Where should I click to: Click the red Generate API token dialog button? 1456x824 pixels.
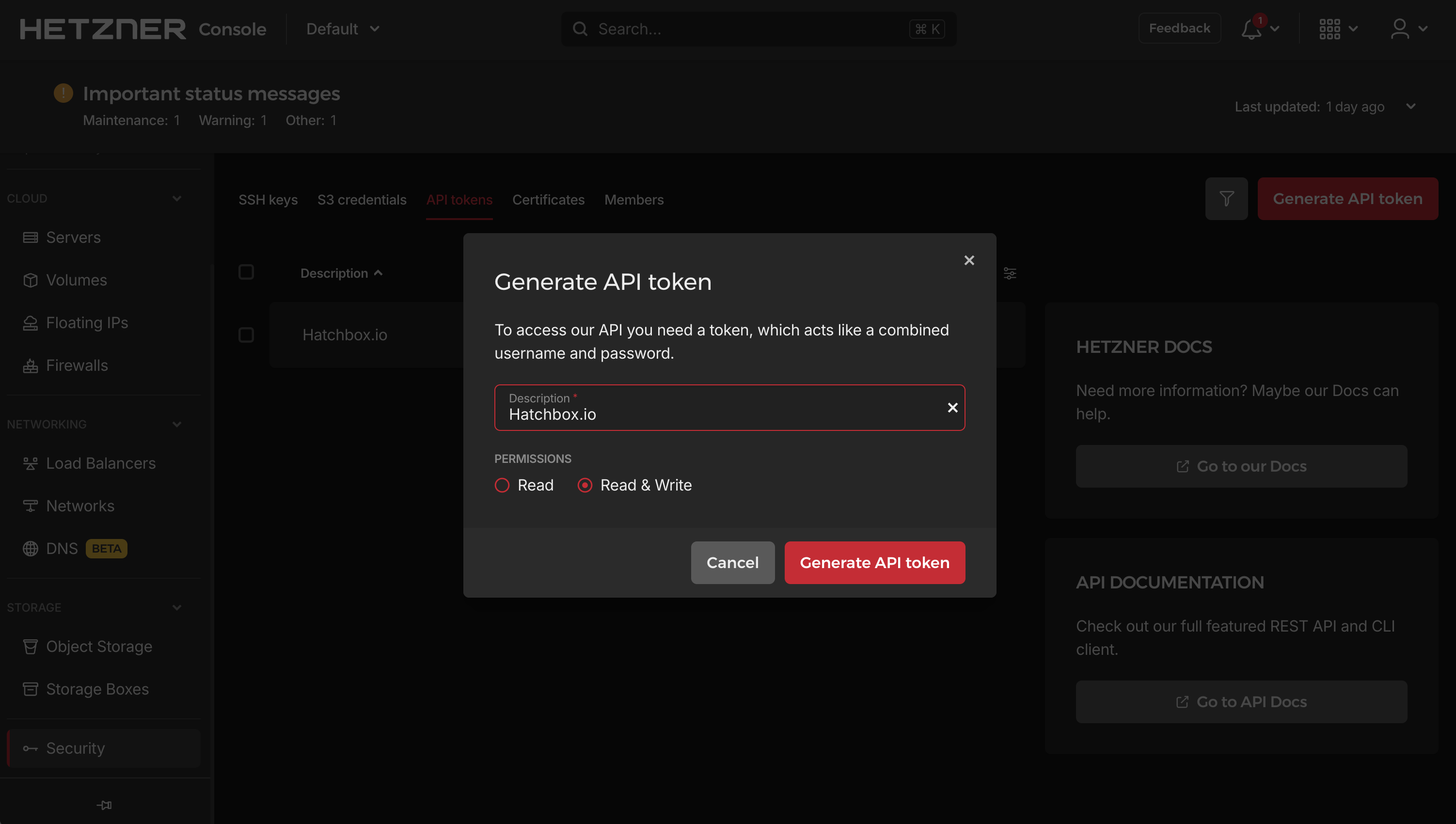point(874,563)
